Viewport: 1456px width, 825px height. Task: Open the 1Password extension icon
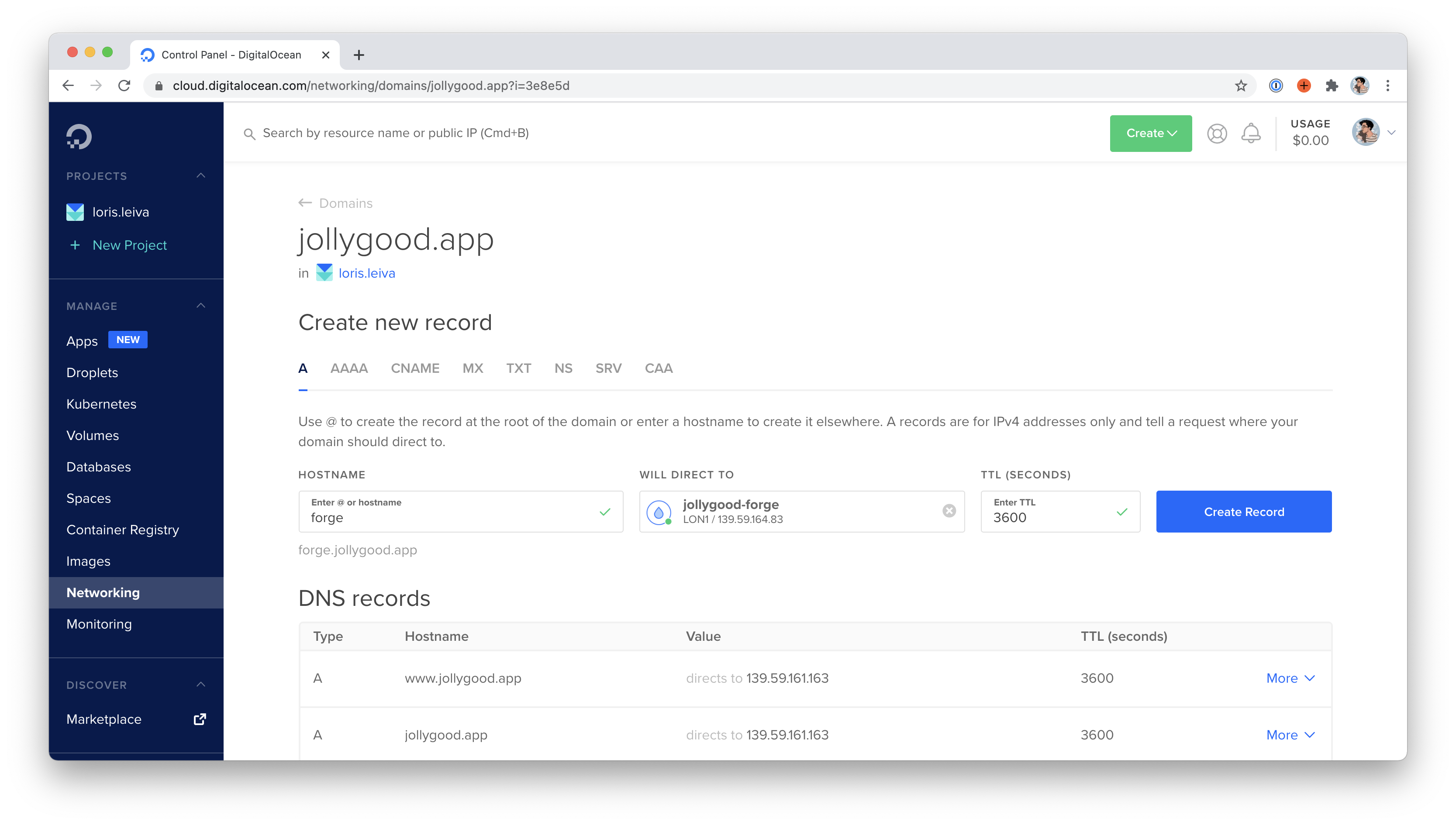pyautogui.click(x=1276, y=86)
